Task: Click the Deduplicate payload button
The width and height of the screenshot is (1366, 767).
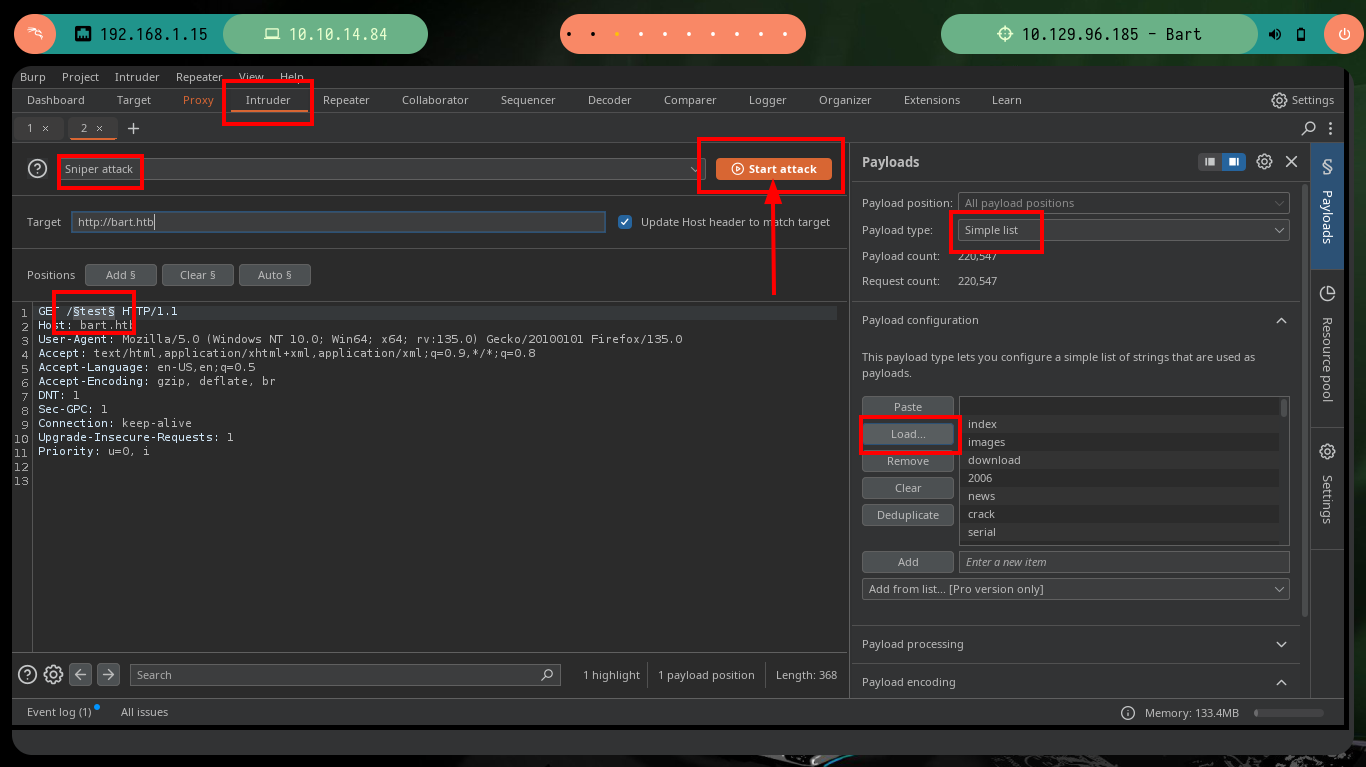Action: coord(908,515)
